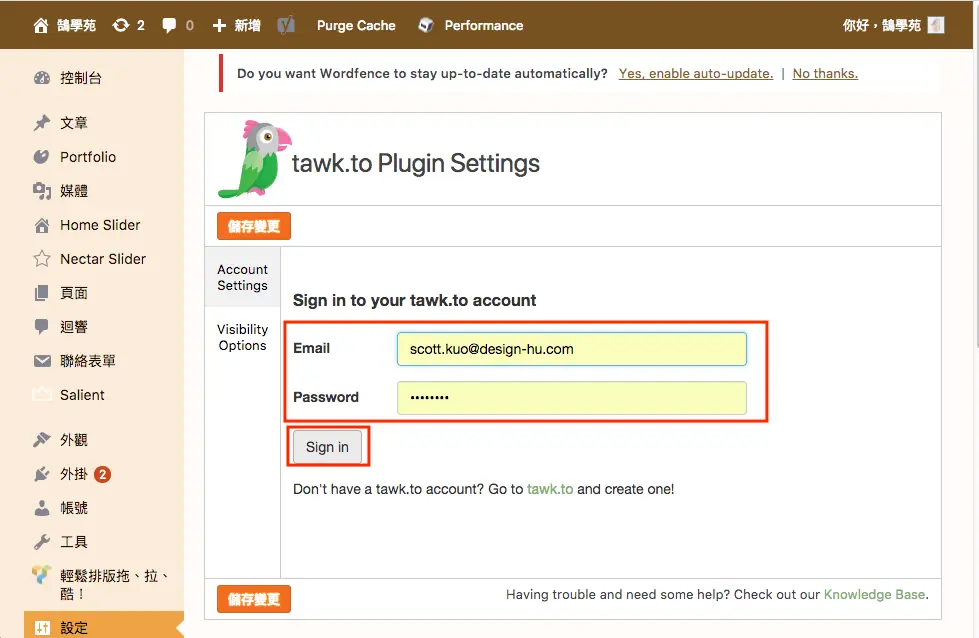Open 迴響 comments menu label
The image size is (979, 638).
(x=74, y=326)
